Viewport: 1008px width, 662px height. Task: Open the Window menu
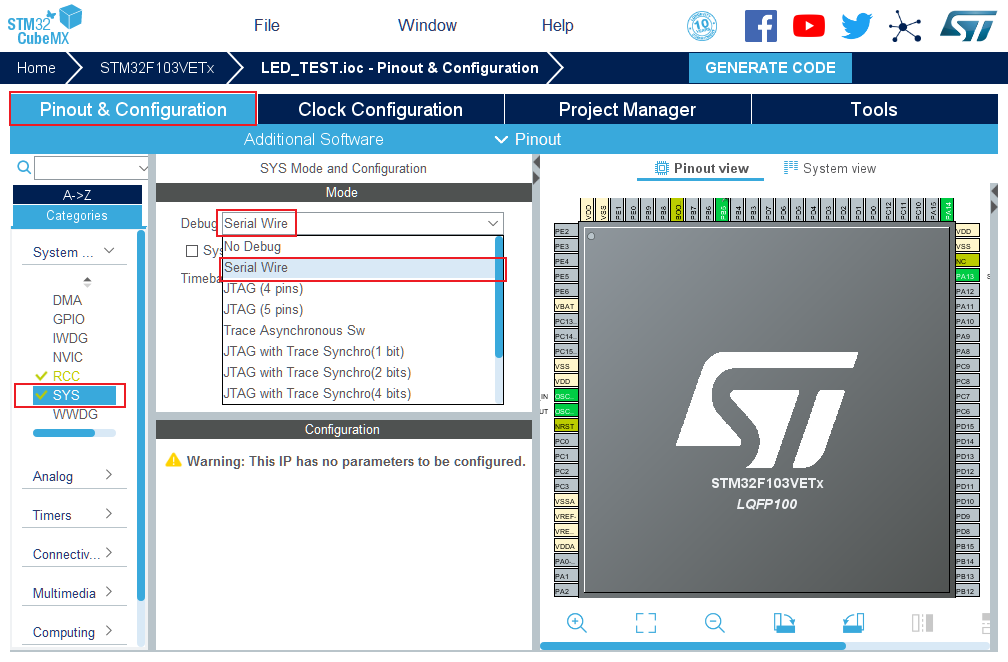coord(428,26)
